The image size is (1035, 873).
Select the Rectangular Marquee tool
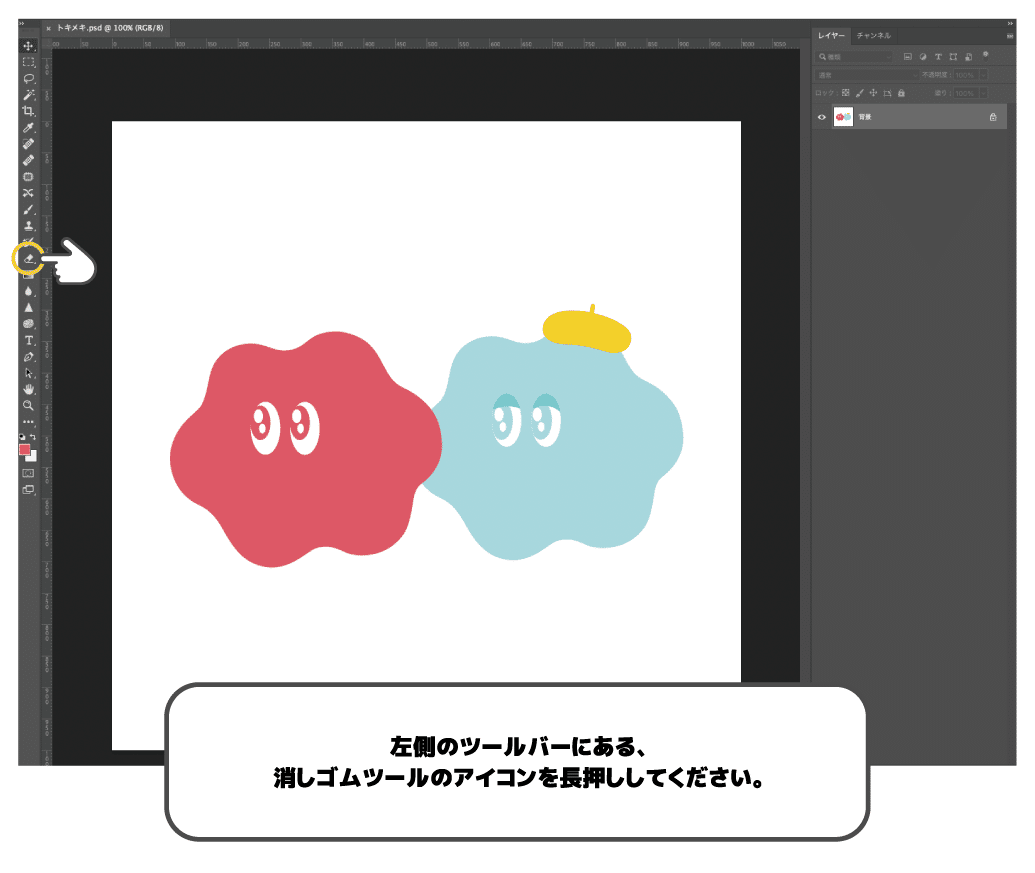point(28,62)
